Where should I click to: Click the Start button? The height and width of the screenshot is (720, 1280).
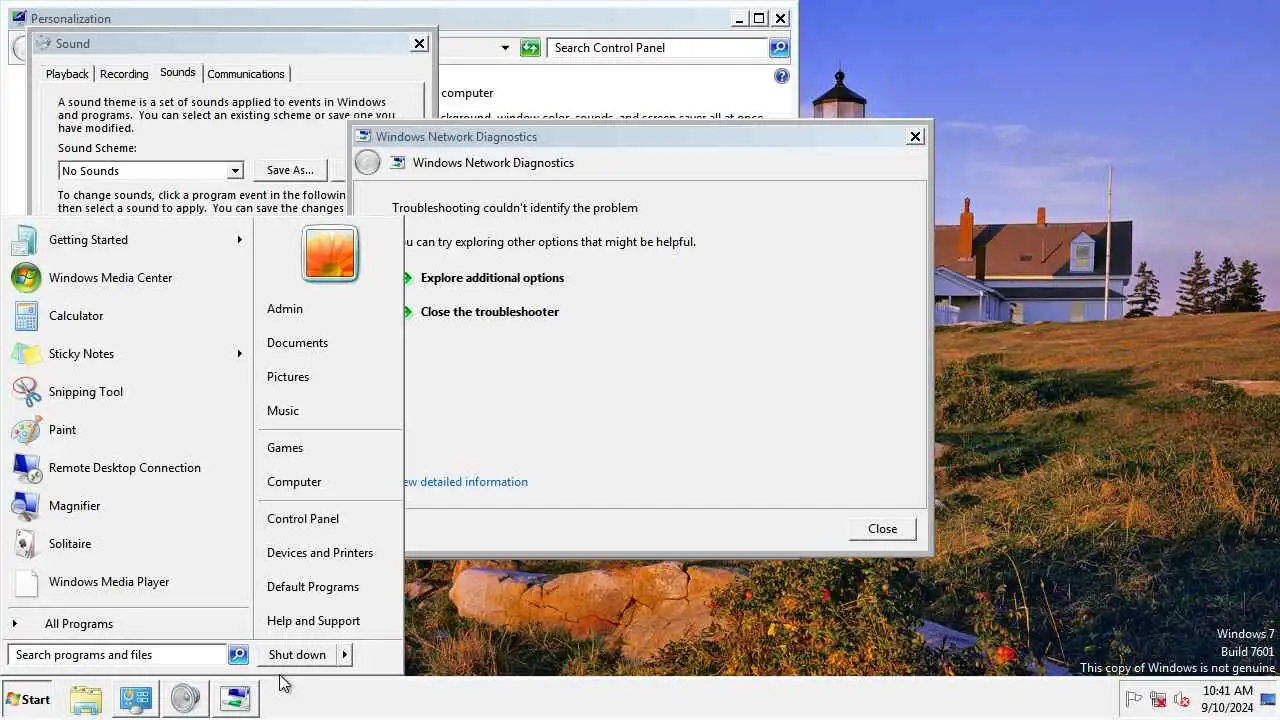coord(28,699)
